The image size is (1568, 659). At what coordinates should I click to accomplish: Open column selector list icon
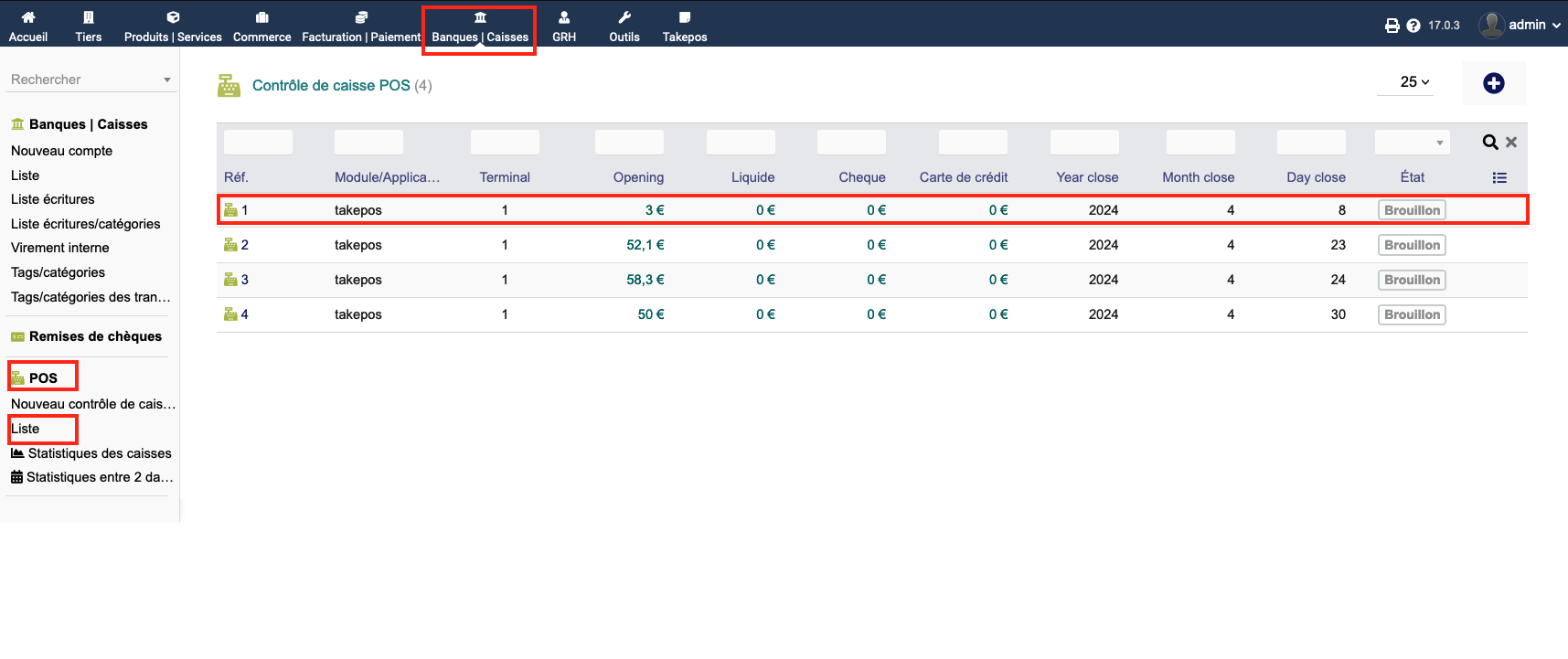[x=1499, y=178]
